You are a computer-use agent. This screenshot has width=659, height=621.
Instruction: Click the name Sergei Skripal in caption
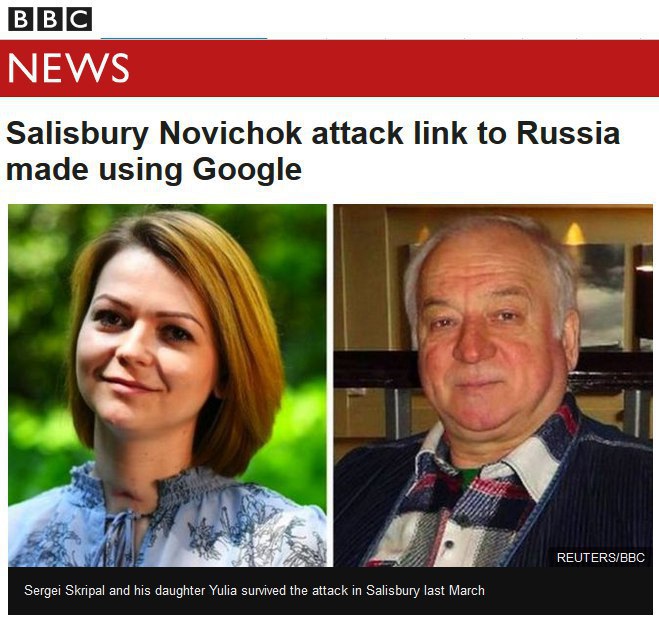click(64, 591)
